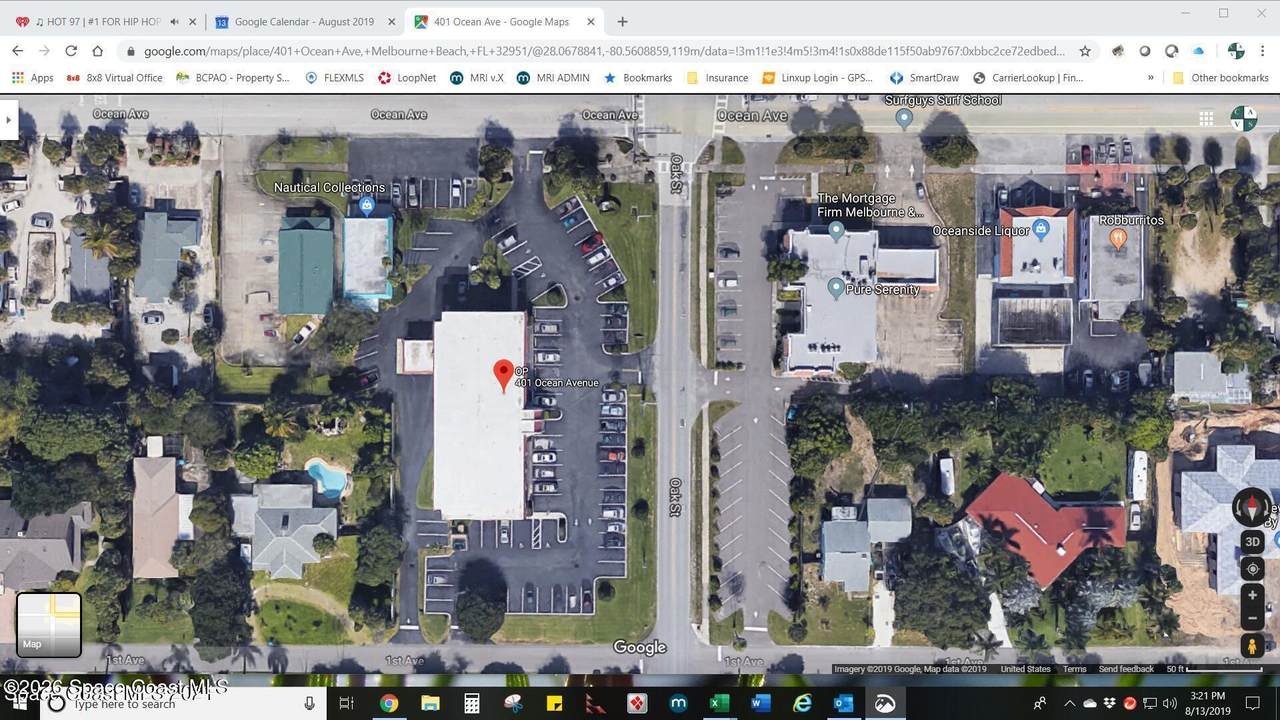Open the Chrome three-dot menu
This screenshot has height=720, width=1280.
coord(1262,51)
